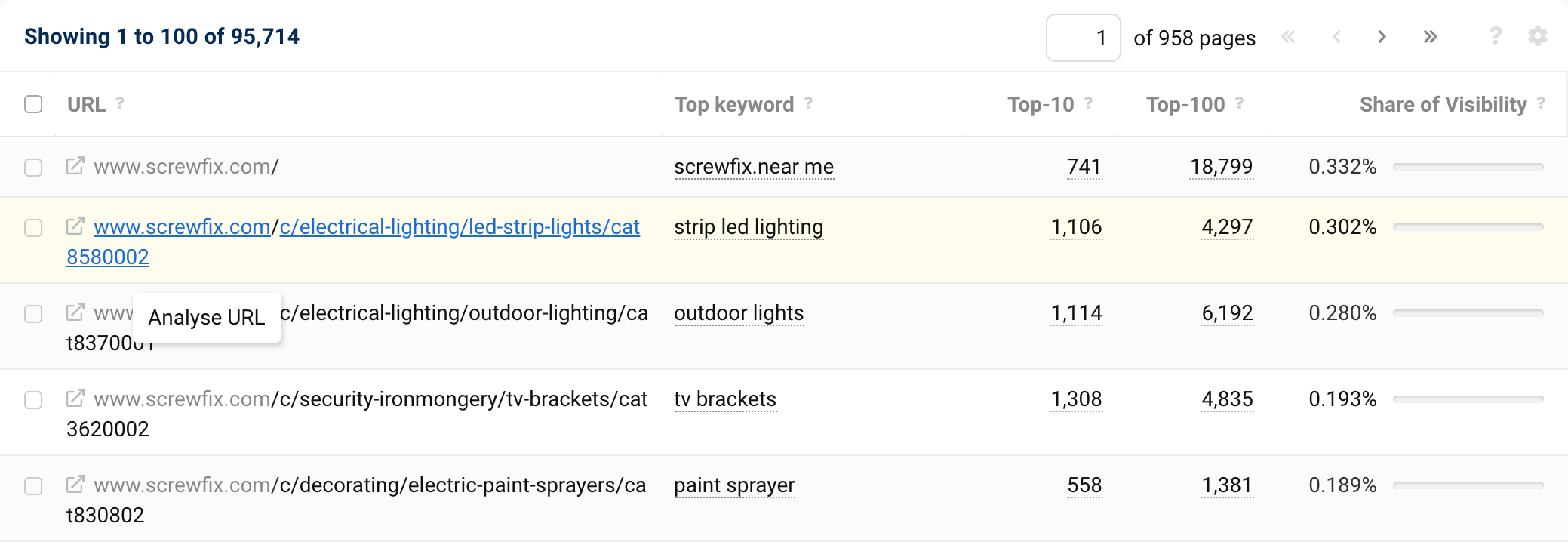
Task: Click Top-10 value 741
Action: point(1084,167)
